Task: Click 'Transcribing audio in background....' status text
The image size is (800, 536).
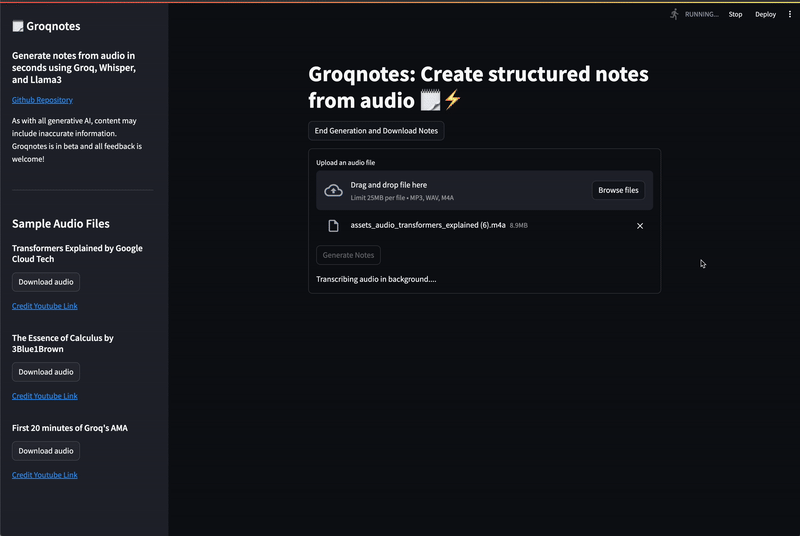Action: [x=376, y=279]
